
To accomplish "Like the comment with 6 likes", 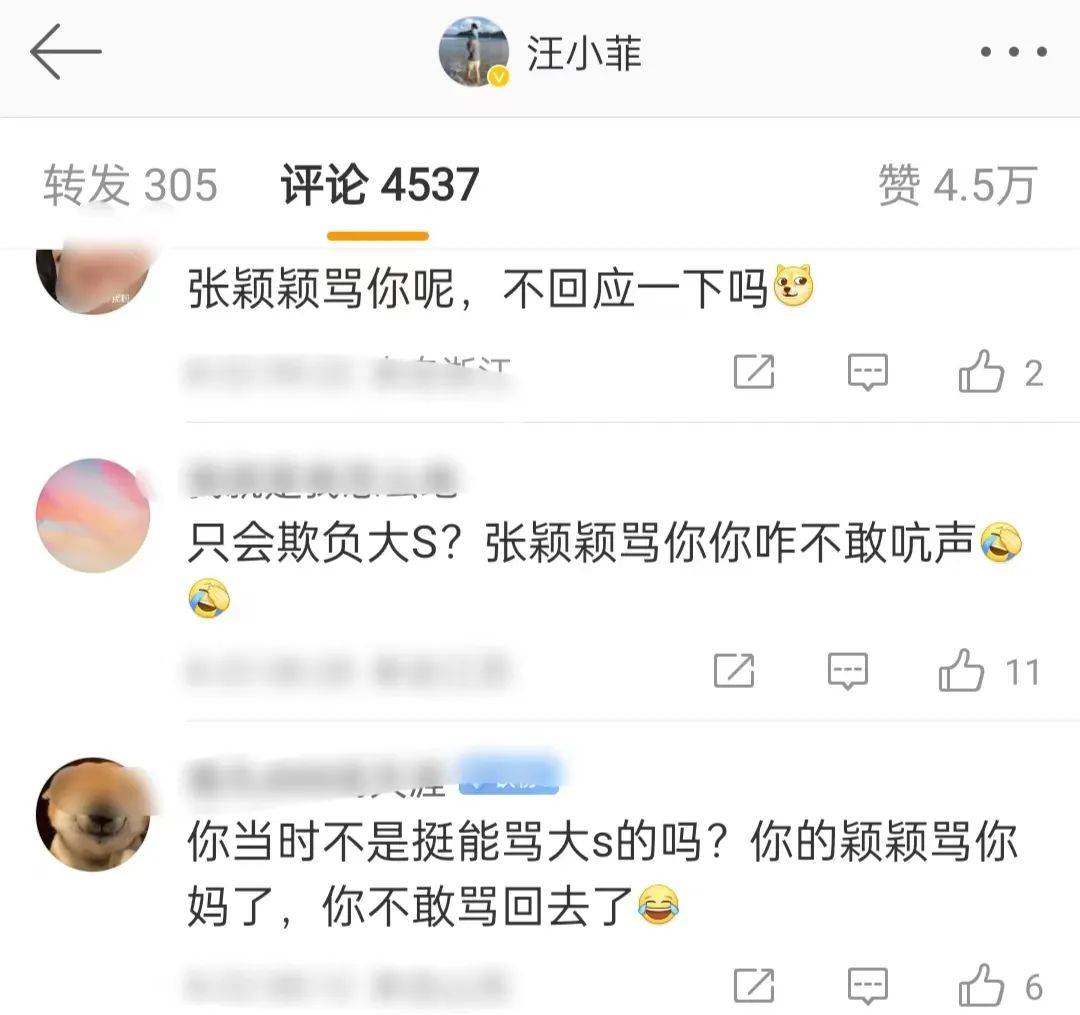I will tap(1000, 986).
